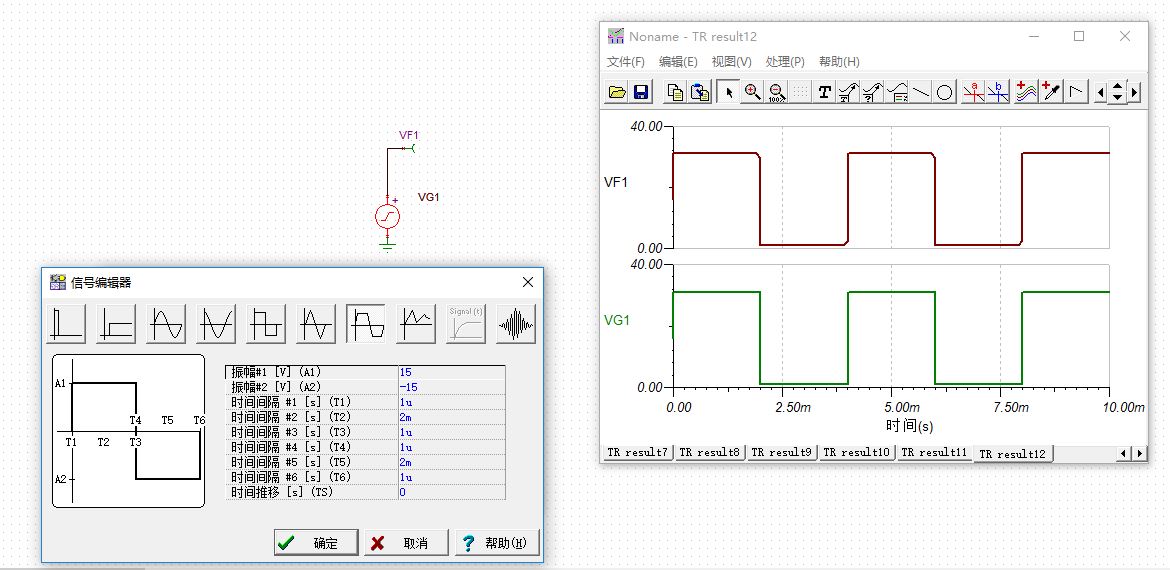Screen dimensions: 1170x570
Task: Edit time interval #3 (T3) value
Action: [x=451, y=432]
